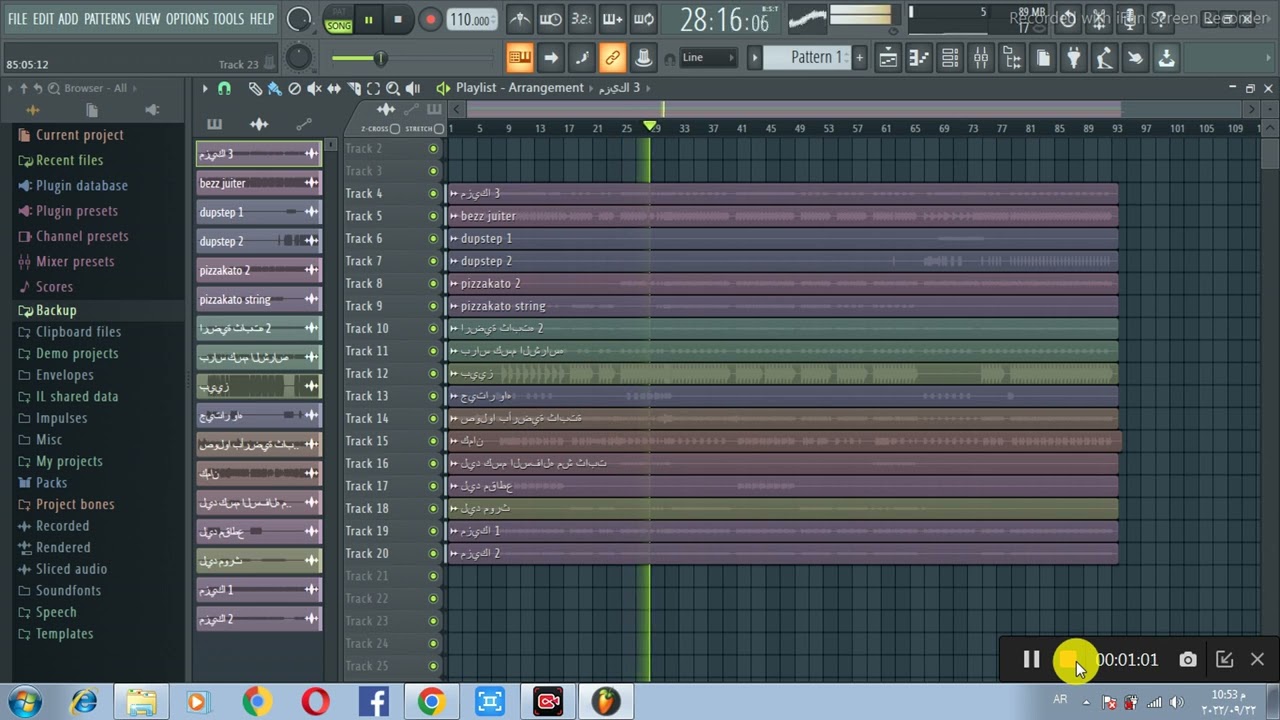1280x720 pixels.
Task: Expand the pattern list arrow before Pattern 1
Action: [x=755, y=58]
